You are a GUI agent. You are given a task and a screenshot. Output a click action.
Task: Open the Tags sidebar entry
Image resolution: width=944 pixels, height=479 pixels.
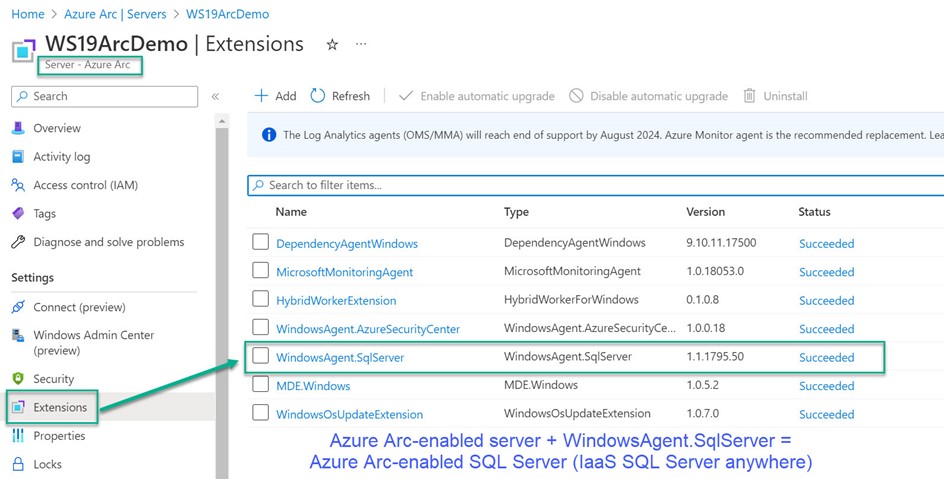point(45,214)
